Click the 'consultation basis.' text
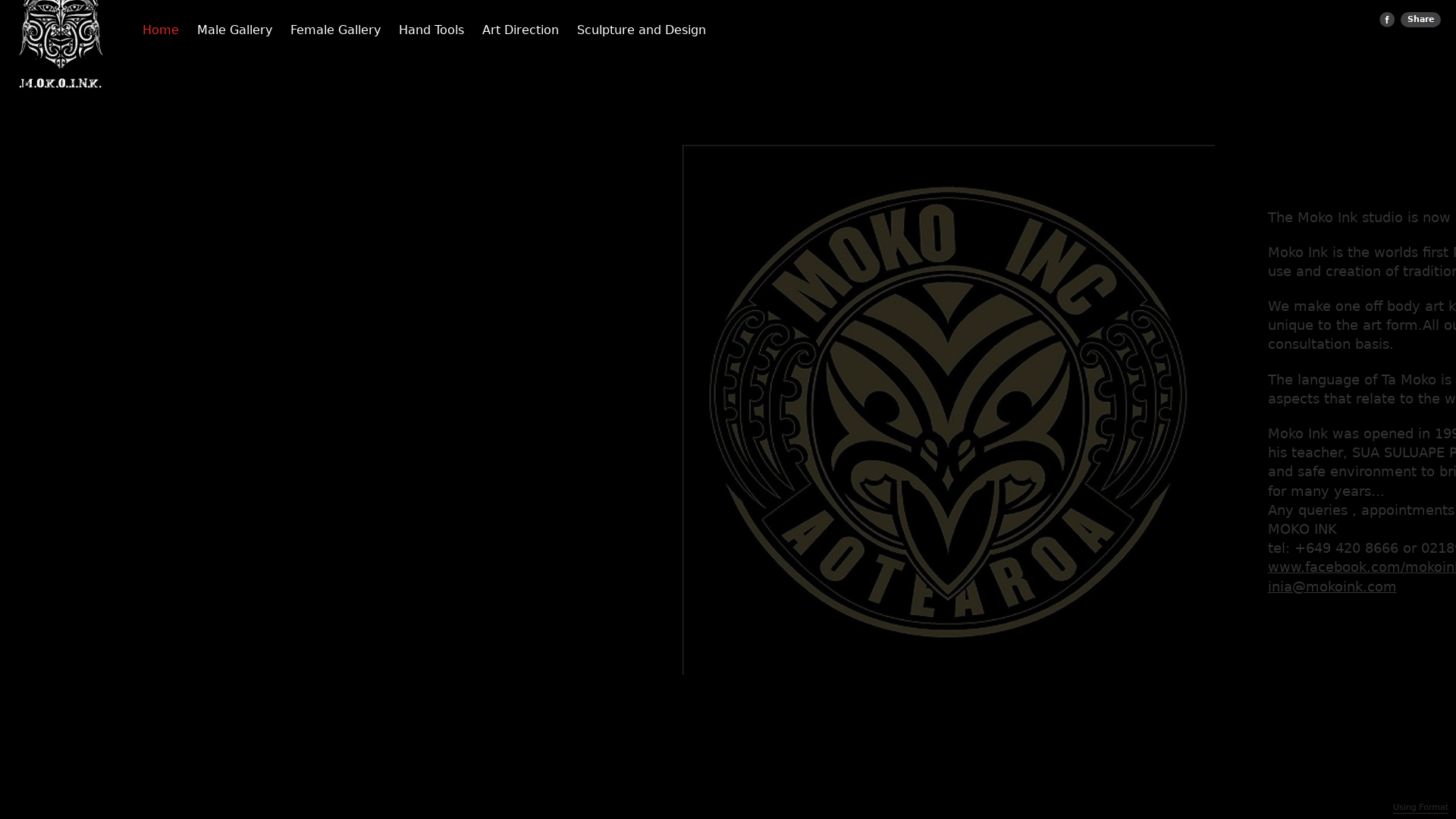The image size is (1456, 819). (x=1330, y=344)
